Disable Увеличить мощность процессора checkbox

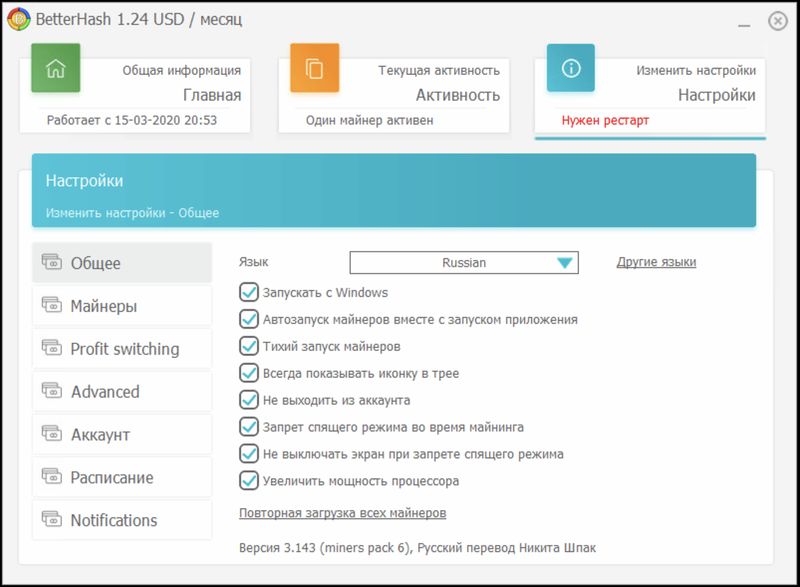(x=249, y=481)
